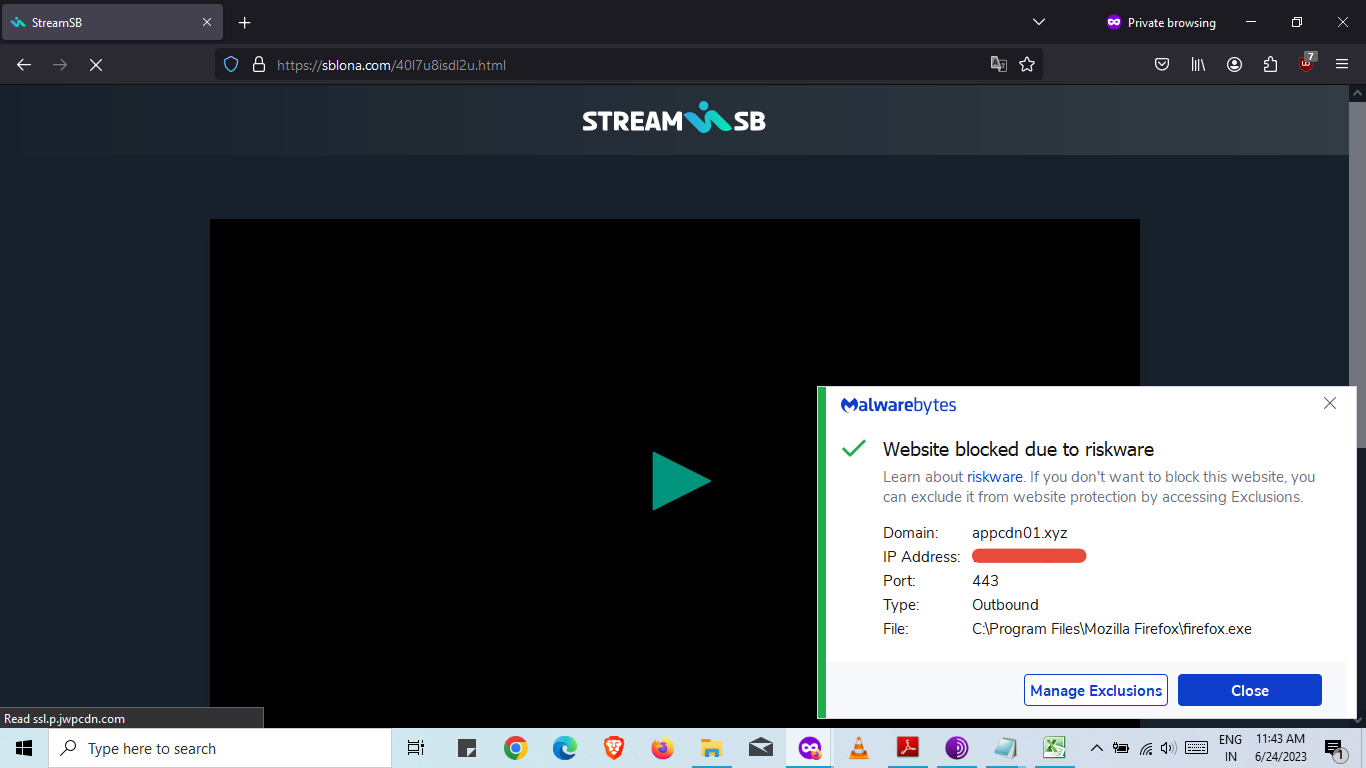Open the Windows Start menu
The image size is (1366, 768).
click(x=24, y=748)
